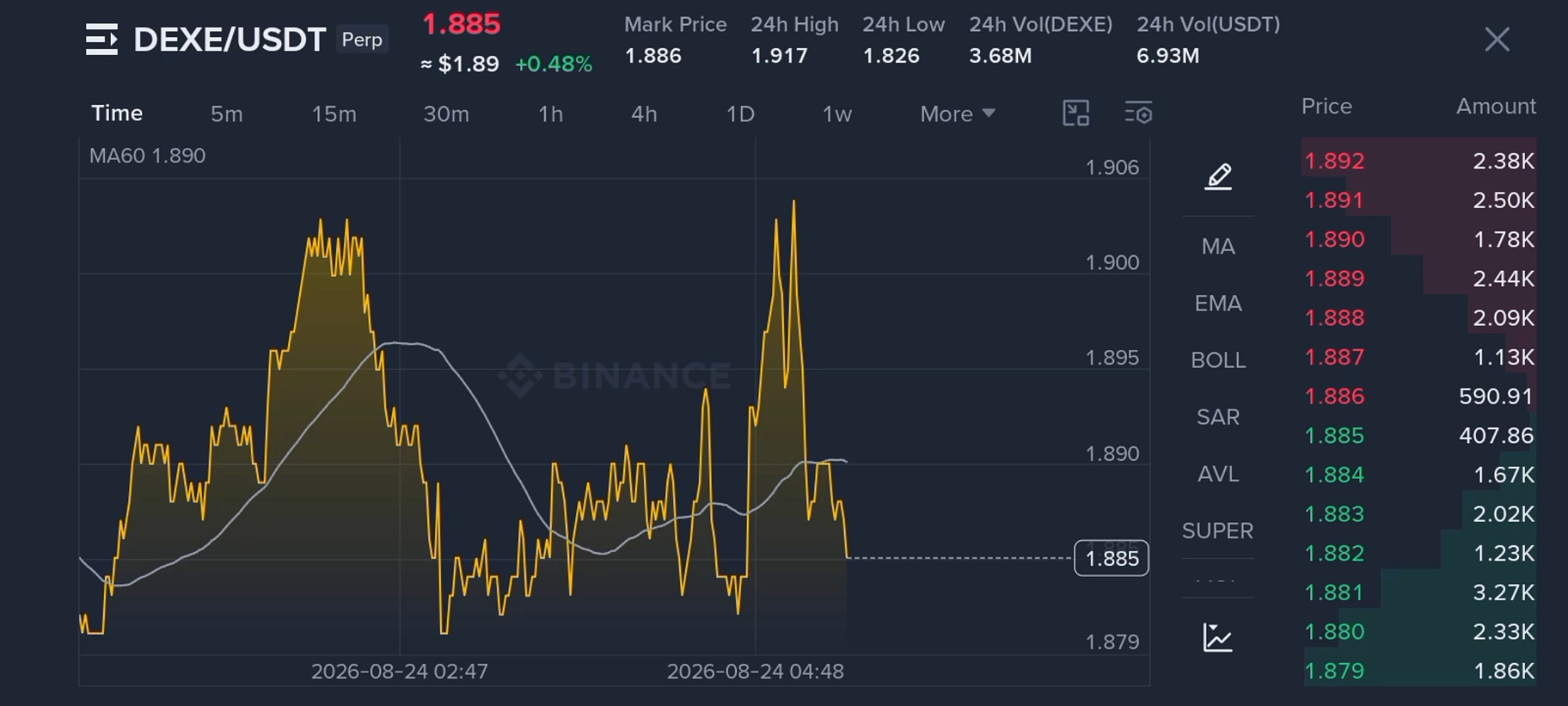This screenshot has width=1568, height=706.
Task: Open the trading pair list menu icon
Action: click(102, 39)
